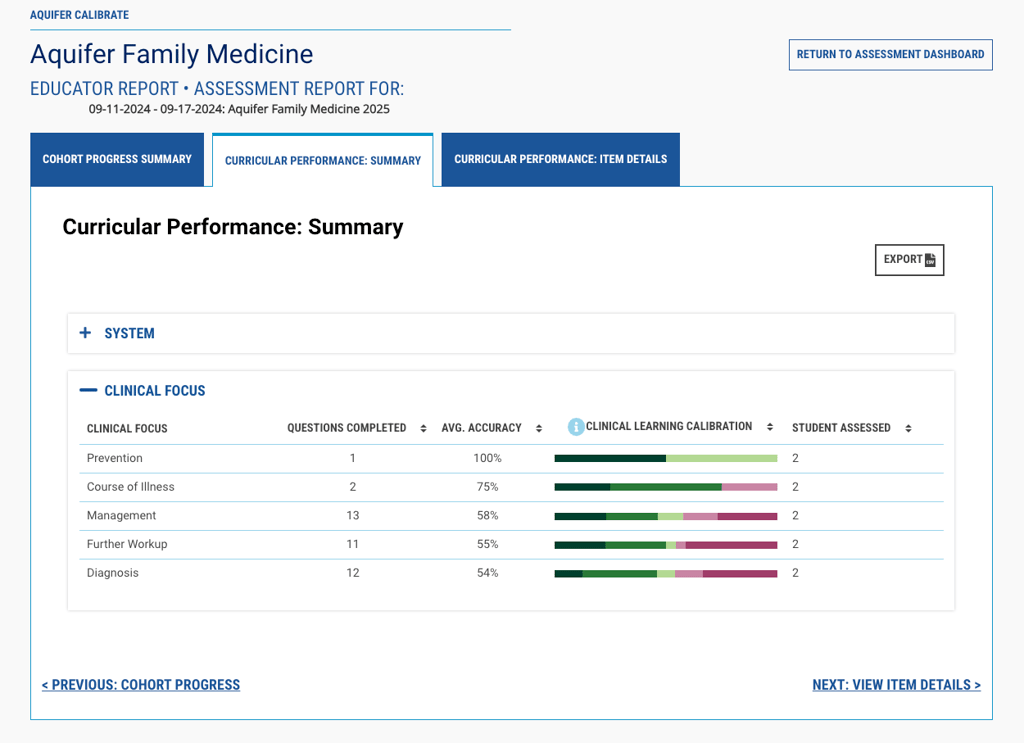
Task: Go to Next: View Item Details link
Action: [x=896, y=685]
